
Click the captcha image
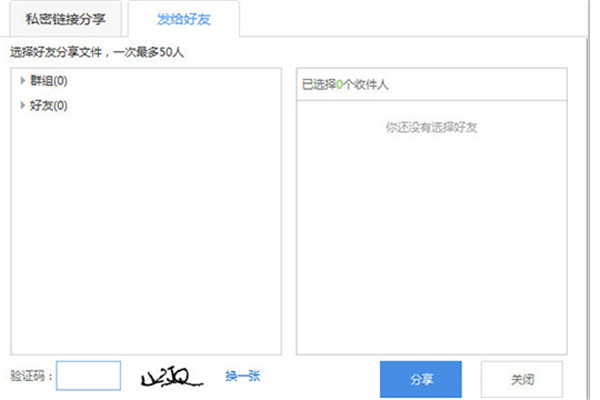(x=172, y=377)
